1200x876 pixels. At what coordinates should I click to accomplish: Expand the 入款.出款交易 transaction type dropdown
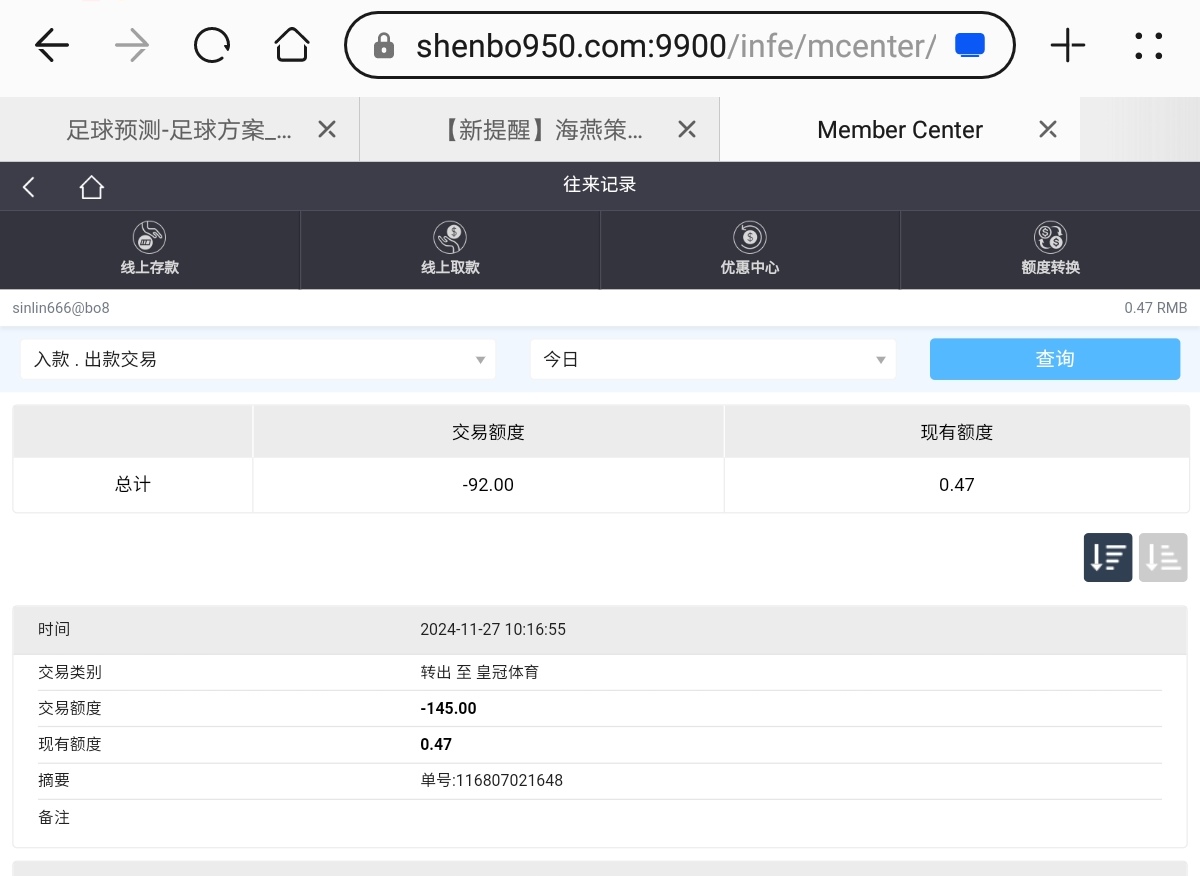coord(258,359)
